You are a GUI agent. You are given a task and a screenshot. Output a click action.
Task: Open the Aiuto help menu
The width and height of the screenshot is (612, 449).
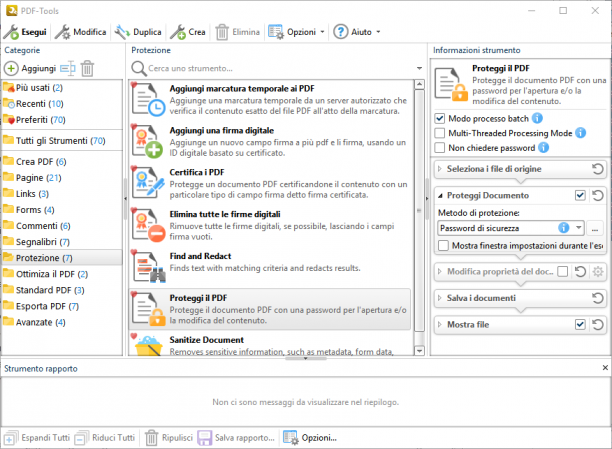point(356,32)
